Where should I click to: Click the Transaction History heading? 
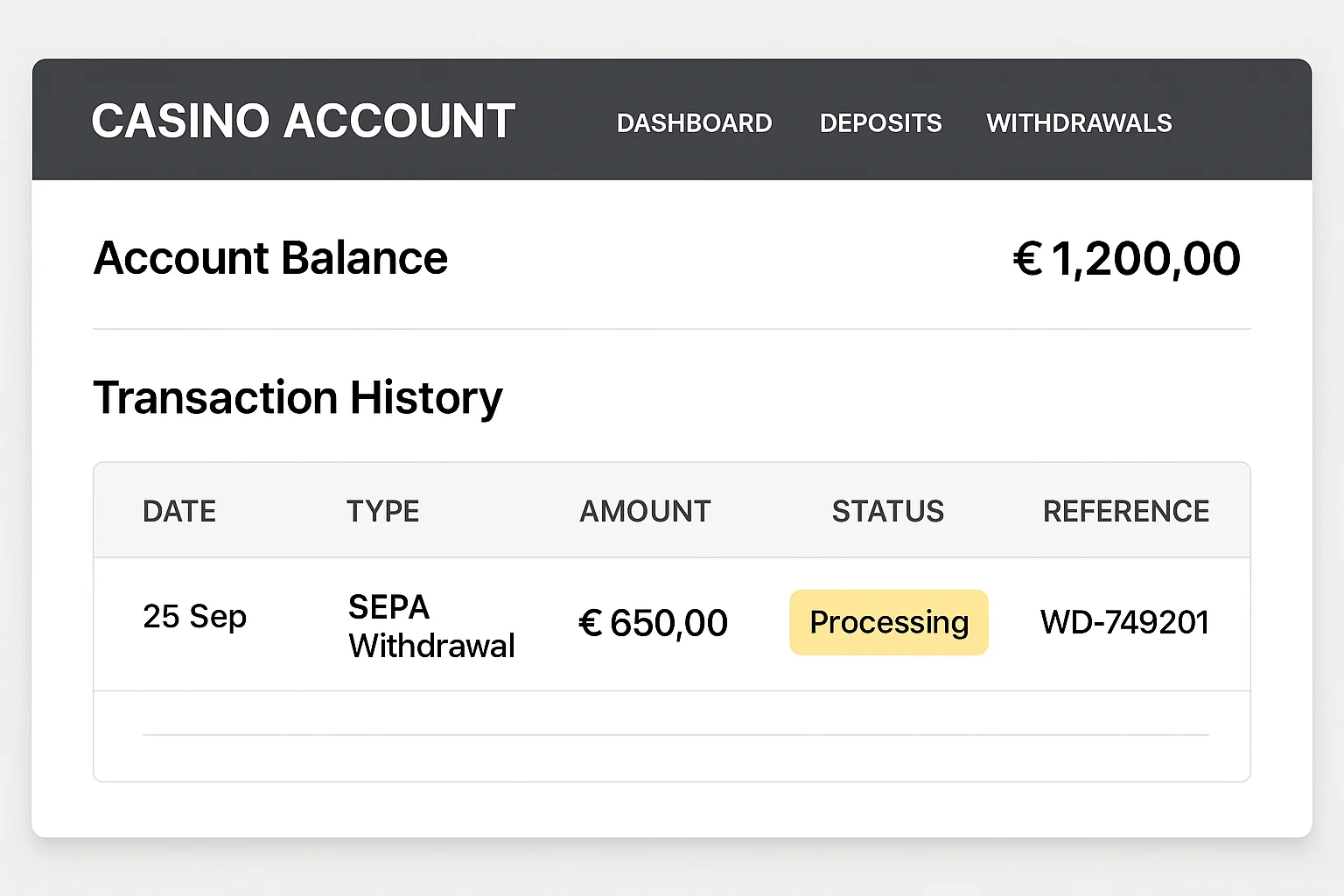tap(297, 397)
